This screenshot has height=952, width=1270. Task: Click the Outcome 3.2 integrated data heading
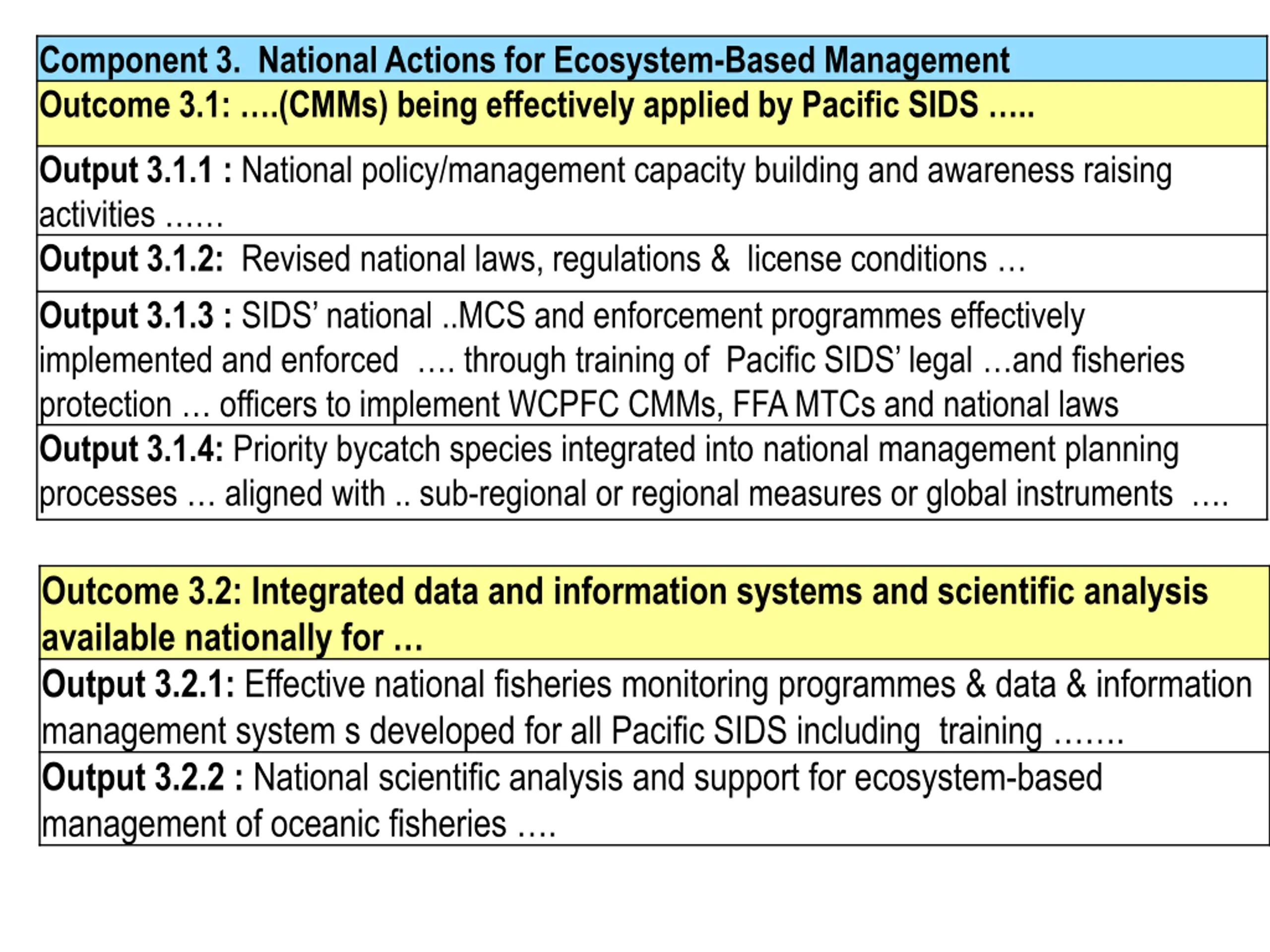(x=654, y=612)
